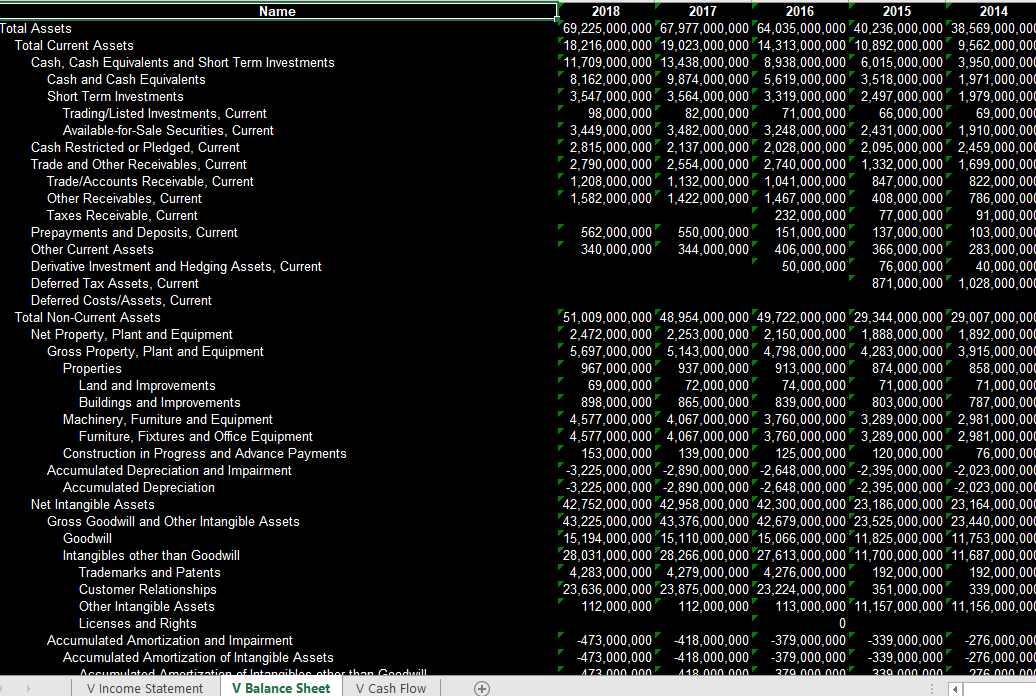Select the Cash and Cash Equivalents label

point(126,79)
